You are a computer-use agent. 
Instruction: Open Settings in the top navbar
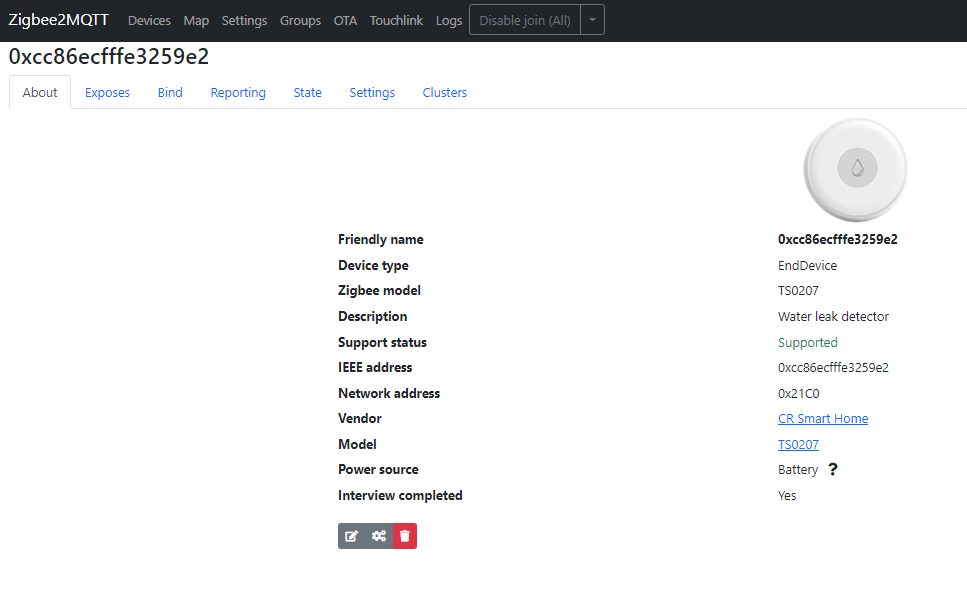(x=244, y=20)
